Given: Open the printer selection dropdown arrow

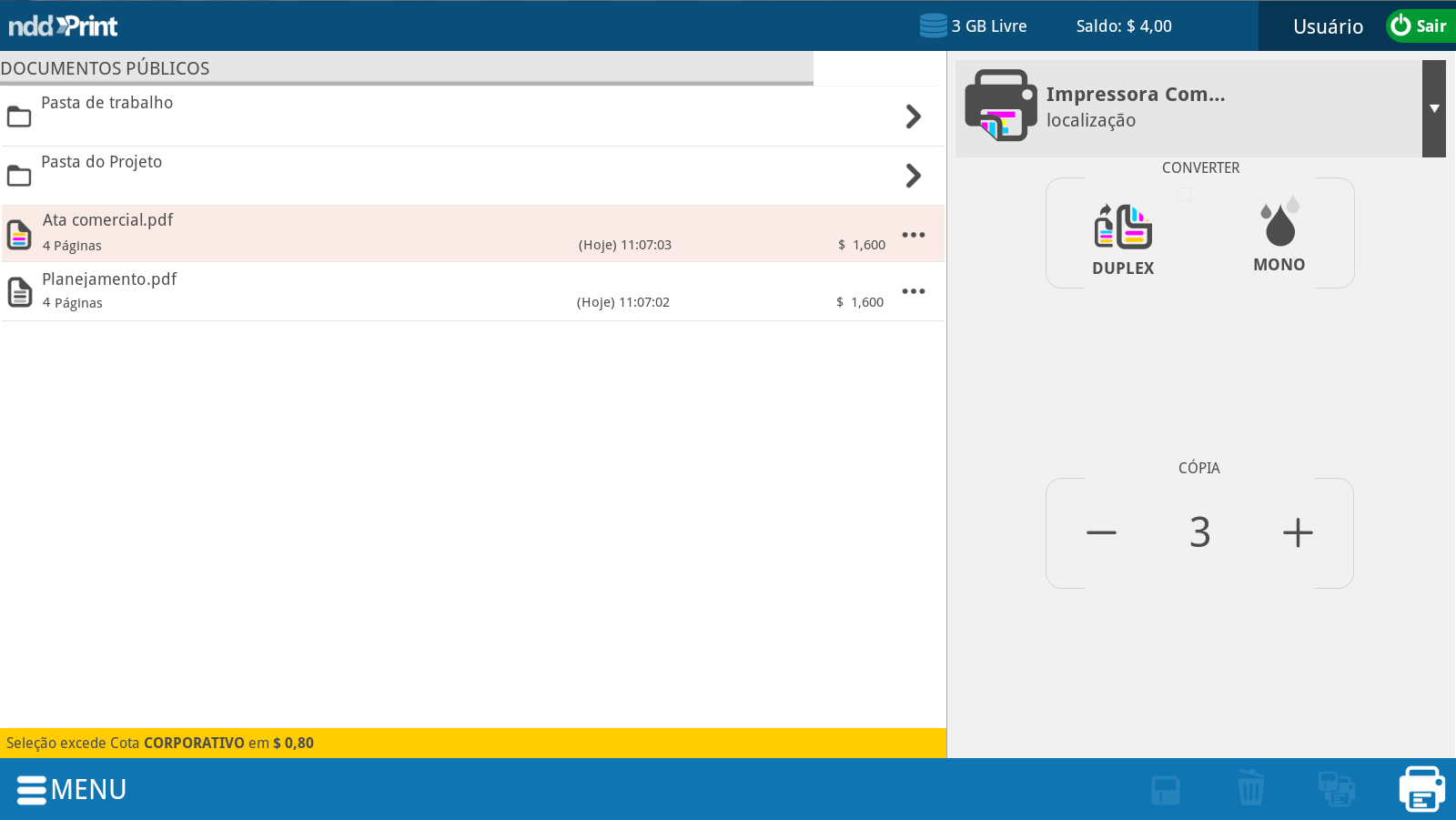Looking at the screenshot, I should (x=1433, y=108).
